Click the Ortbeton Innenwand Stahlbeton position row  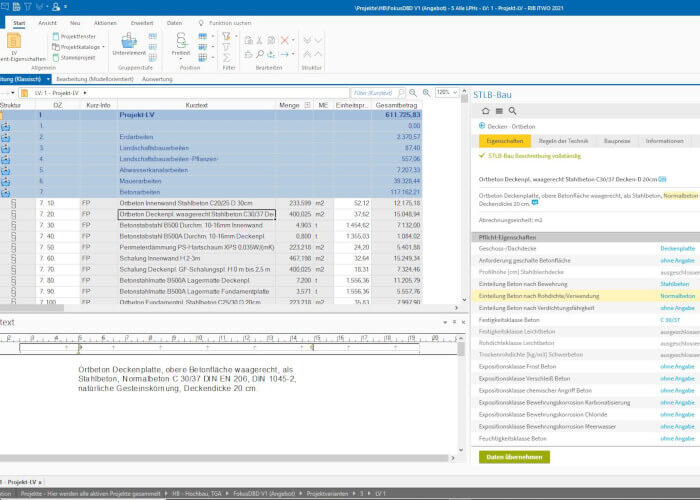tap(211, 203)
